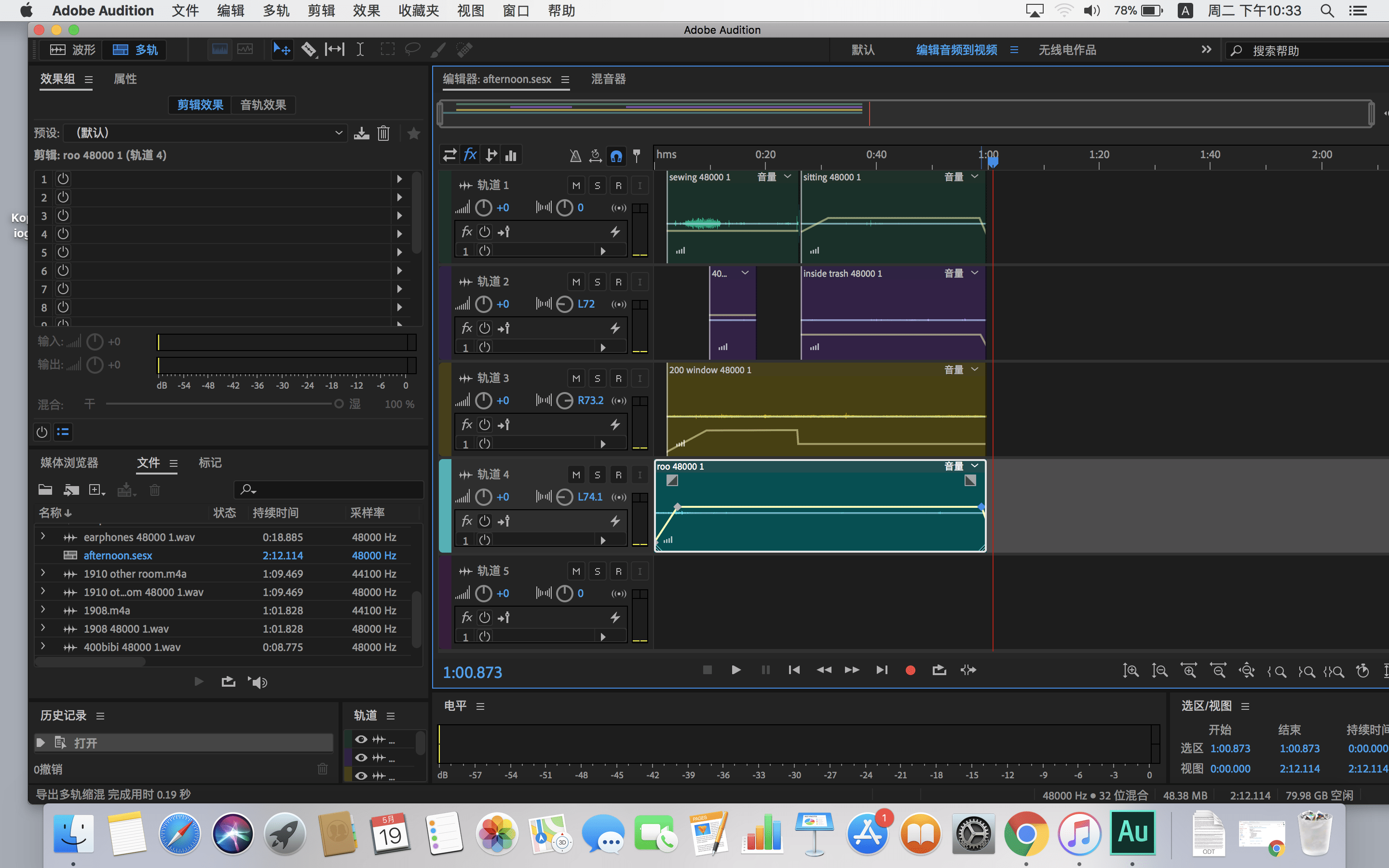Click the Open File folder icon
The image size is (1389, 868).
(45, 489)
